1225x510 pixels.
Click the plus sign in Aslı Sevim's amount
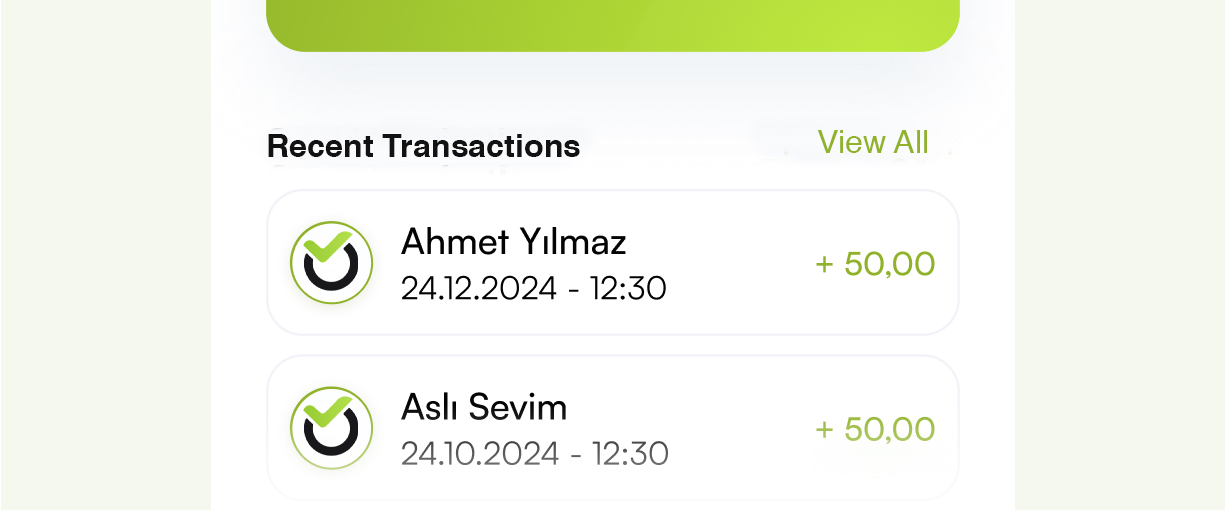coord(824,430)
